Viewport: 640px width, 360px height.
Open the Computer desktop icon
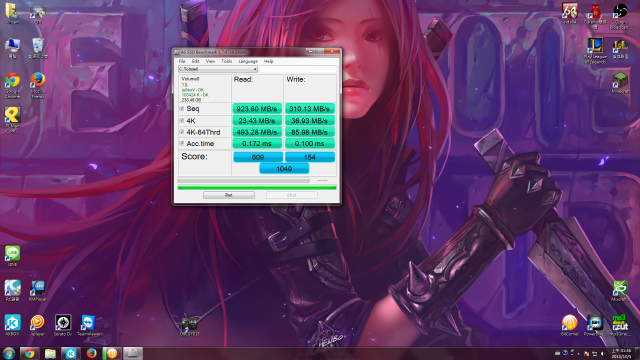coord(12,48)
